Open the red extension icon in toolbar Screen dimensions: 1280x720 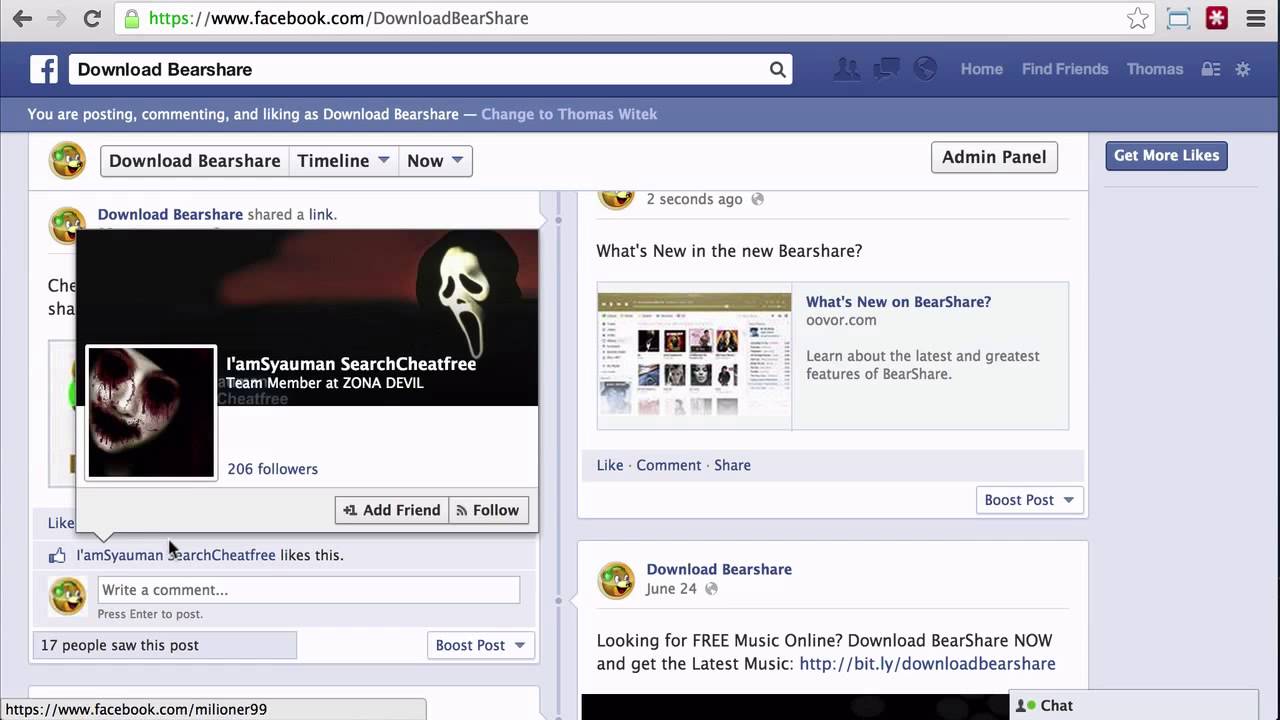1217,18
